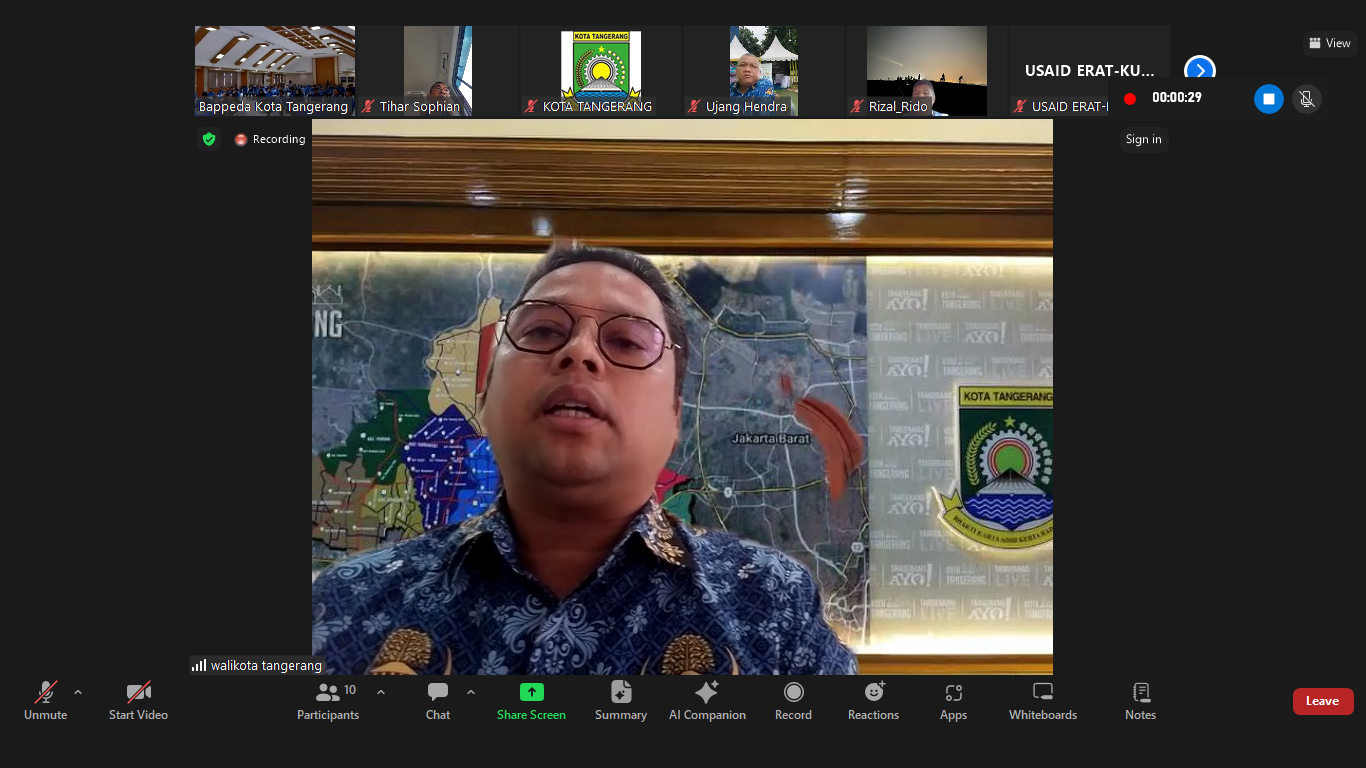Open the Reactions menu
Image resolution: width=1366 pixels, height=768 pixels.
pos(873,700)
